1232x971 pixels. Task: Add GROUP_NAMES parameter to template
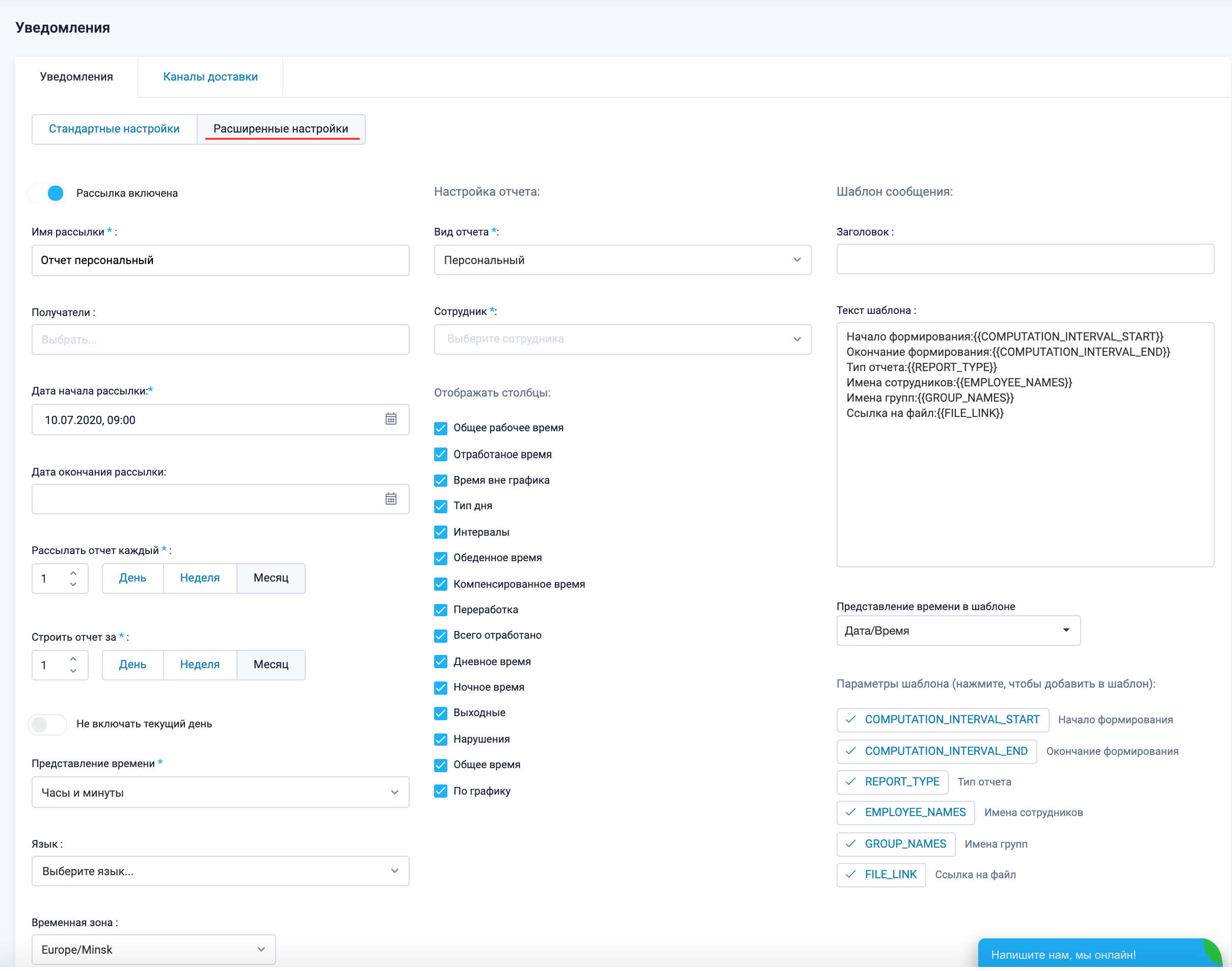tap(896, 844)
